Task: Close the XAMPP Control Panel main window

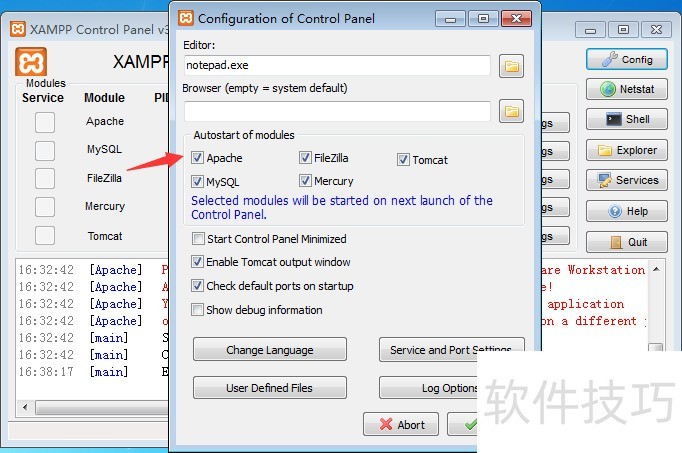Action: coord(656,30)
